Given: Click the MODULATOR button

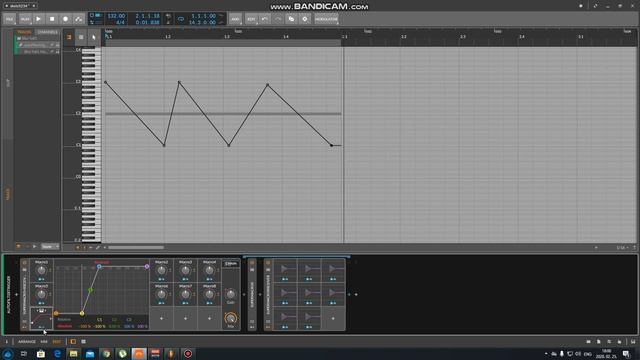Looking at the screenshot, I should (x=326, y=19).
